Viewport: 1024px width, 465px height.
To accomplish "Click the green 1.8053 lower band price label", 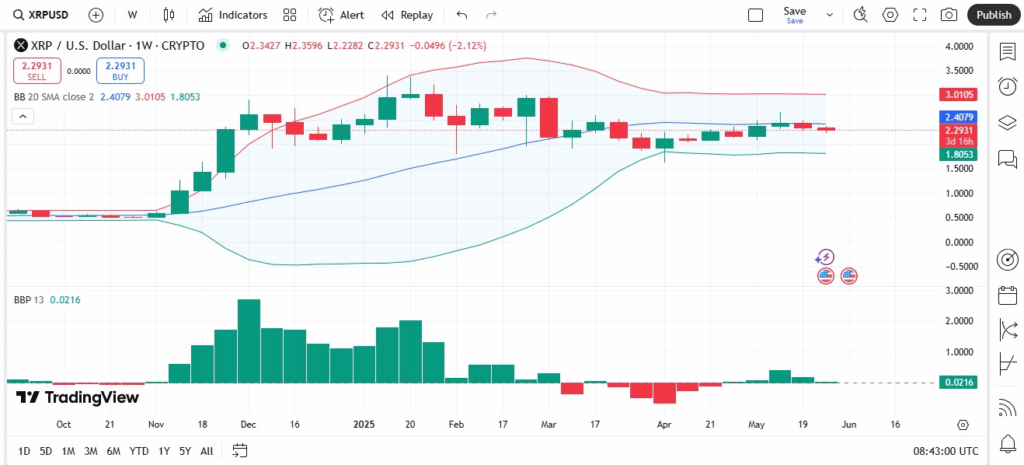I will pos(959,155).
